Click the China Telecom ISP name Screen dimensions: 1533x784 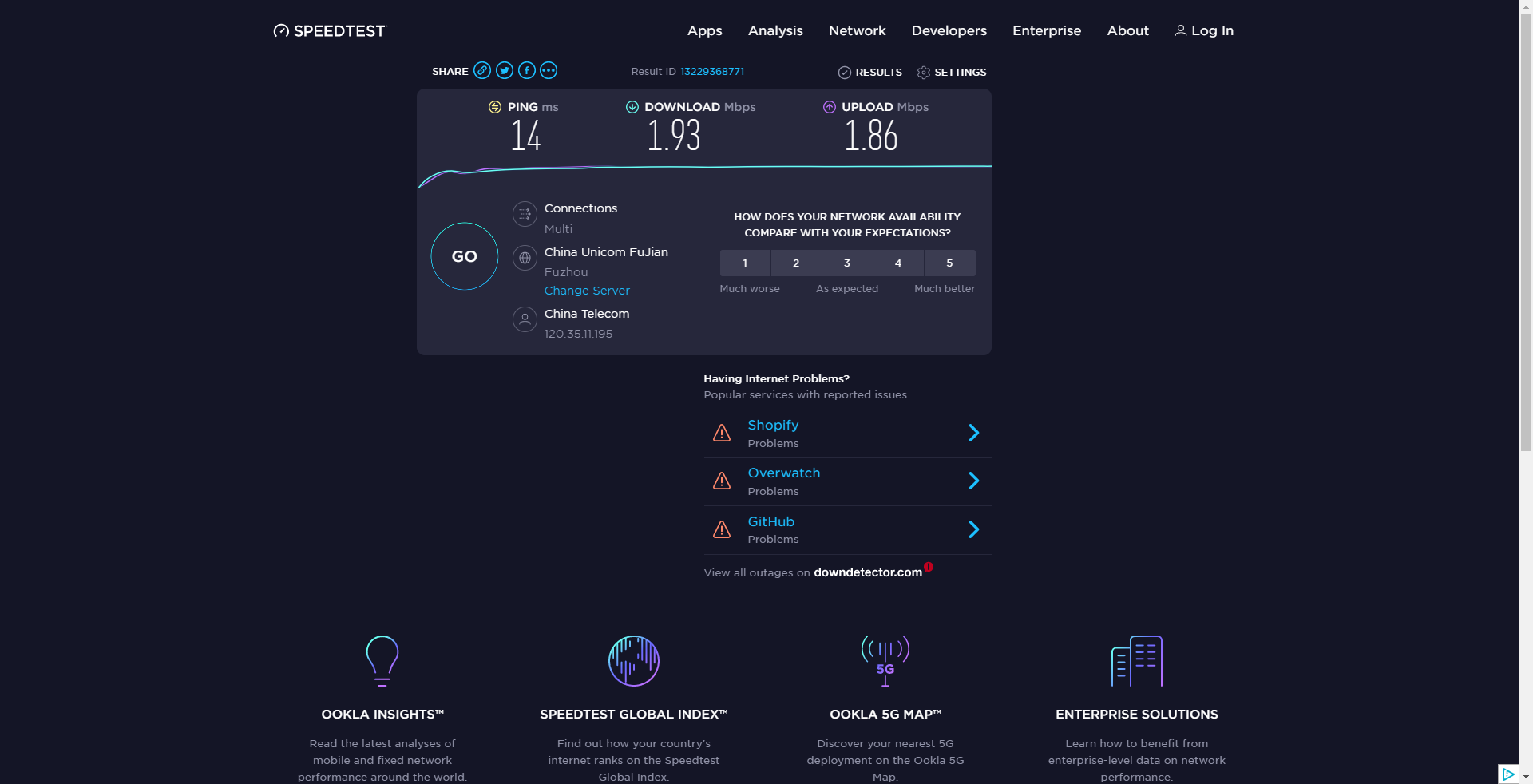(587, 314)
